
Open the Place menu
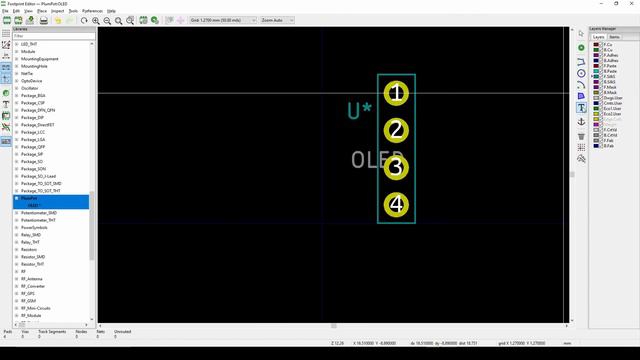coord(42,11)
